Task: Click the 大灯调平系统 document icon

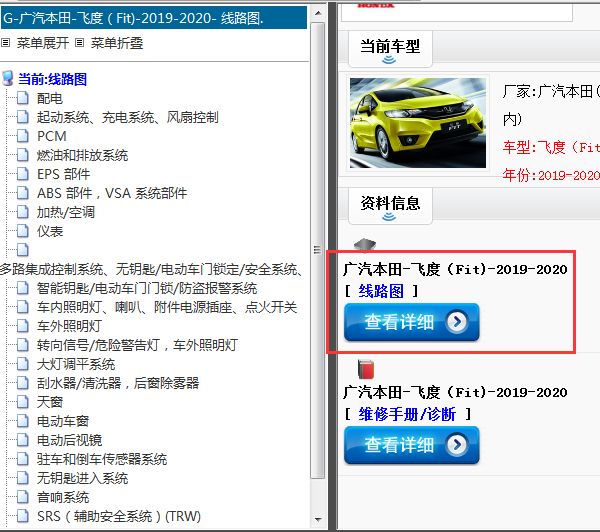Action: pos(23,364)
